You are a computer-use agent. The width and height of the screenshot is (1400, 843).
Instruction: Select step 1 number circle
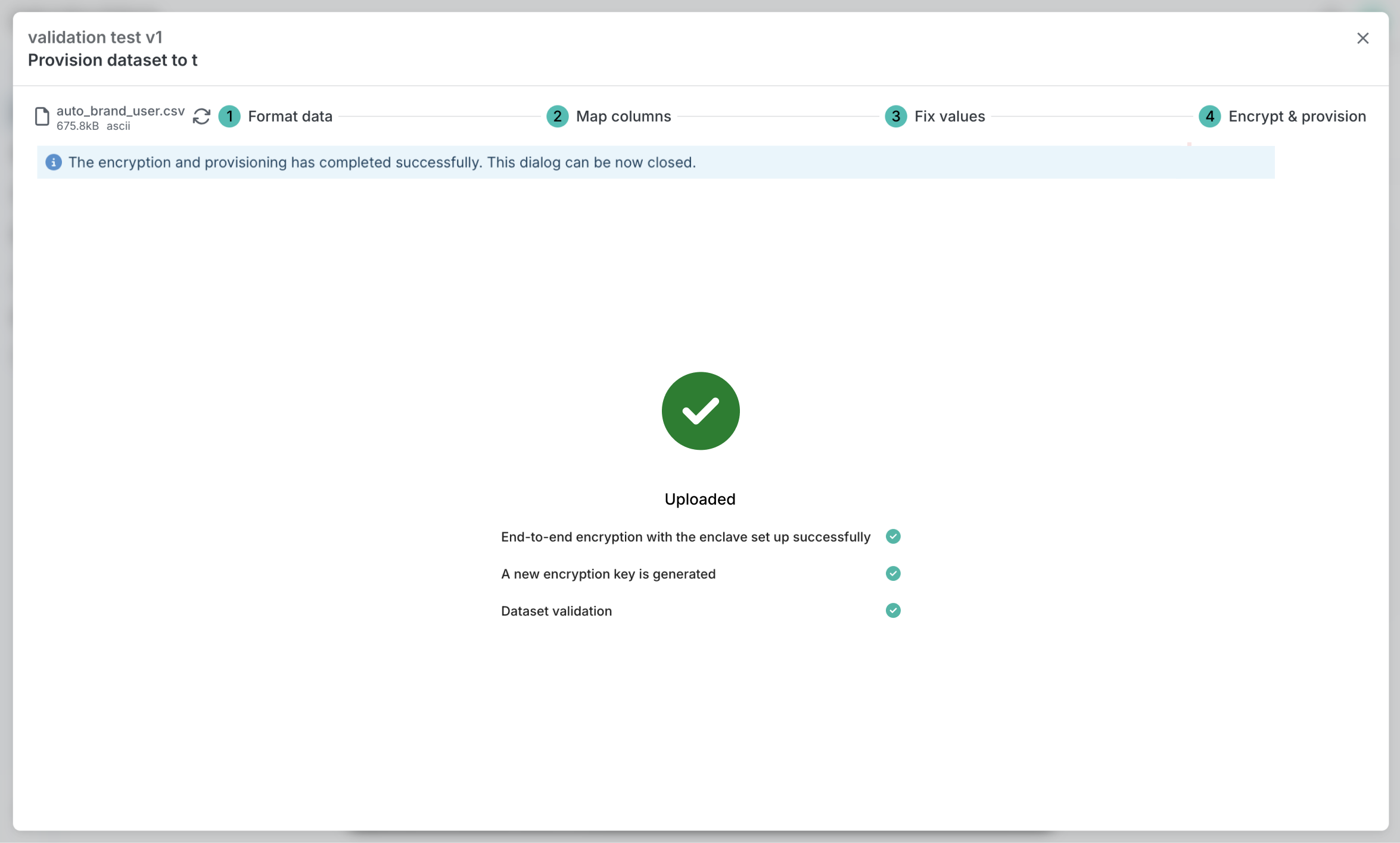pyautogui.click(x=229, y=116)
